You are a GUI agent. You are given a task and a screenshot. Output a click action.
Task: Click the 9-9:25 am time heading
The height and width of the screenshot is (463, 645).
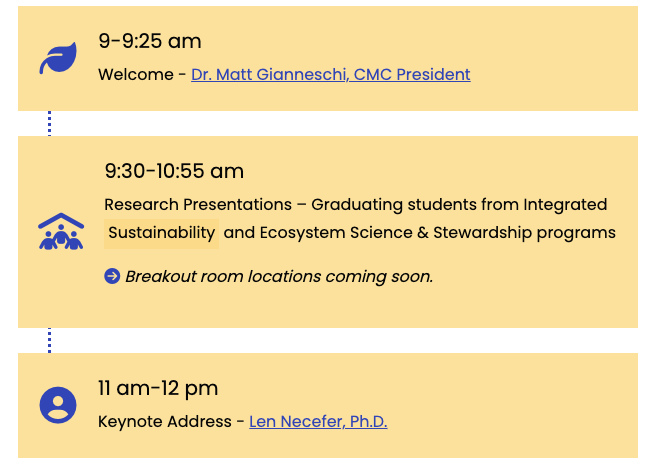150,41
